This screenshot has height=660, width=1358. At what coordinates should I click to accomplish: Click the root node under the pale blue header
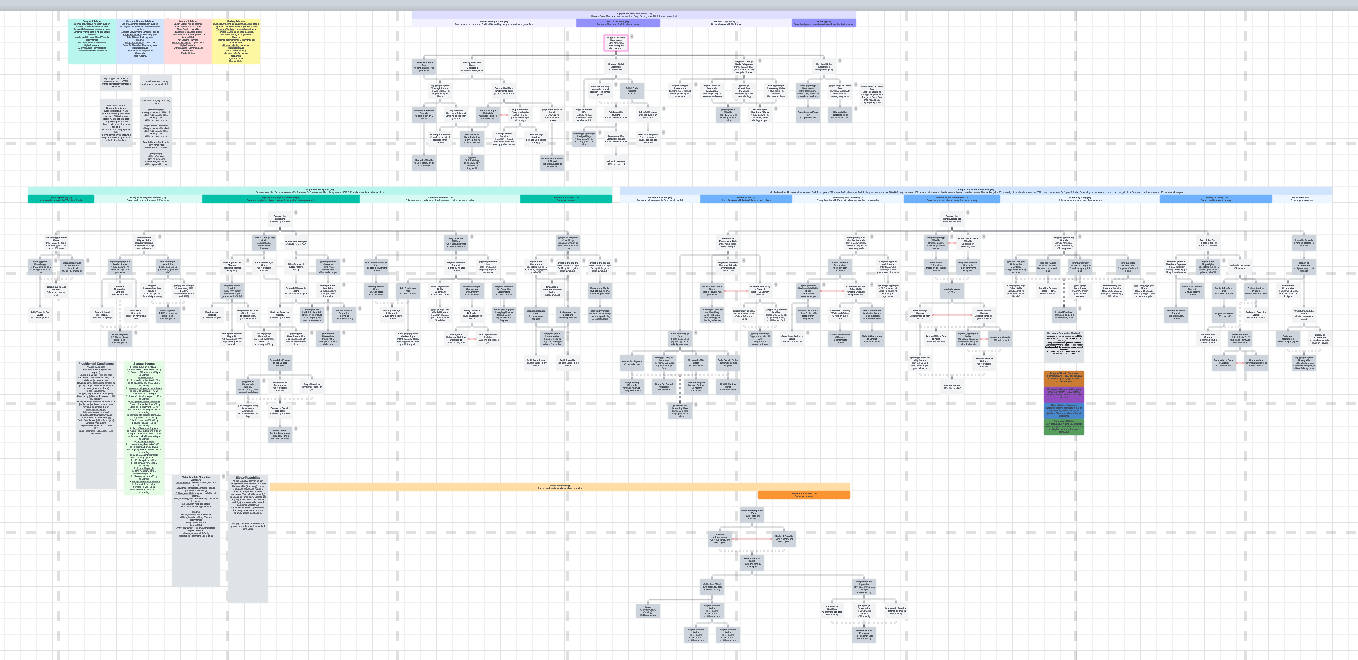[x=952, y=217]
